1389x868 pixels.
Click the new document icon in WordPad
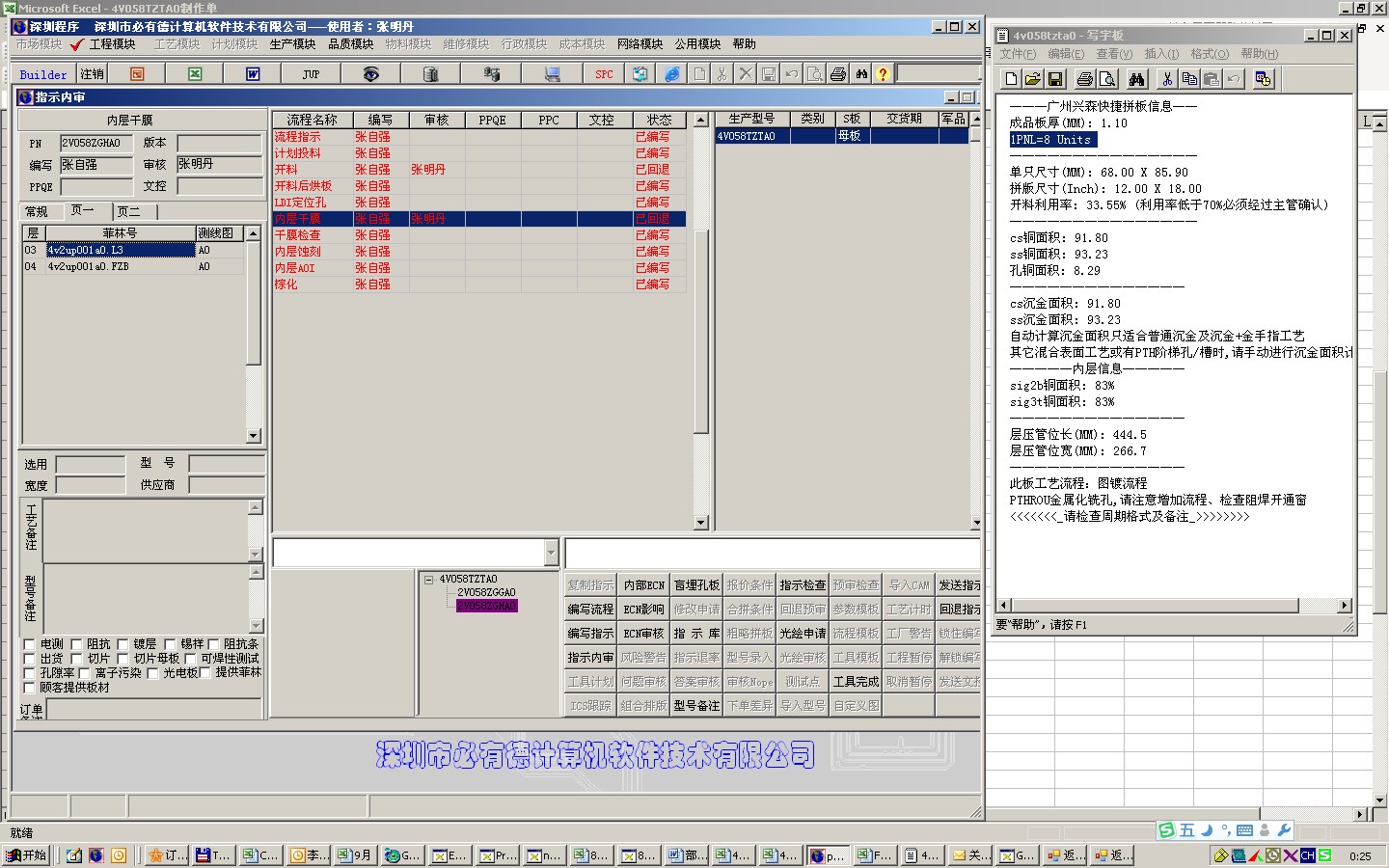coord(1011,79)
